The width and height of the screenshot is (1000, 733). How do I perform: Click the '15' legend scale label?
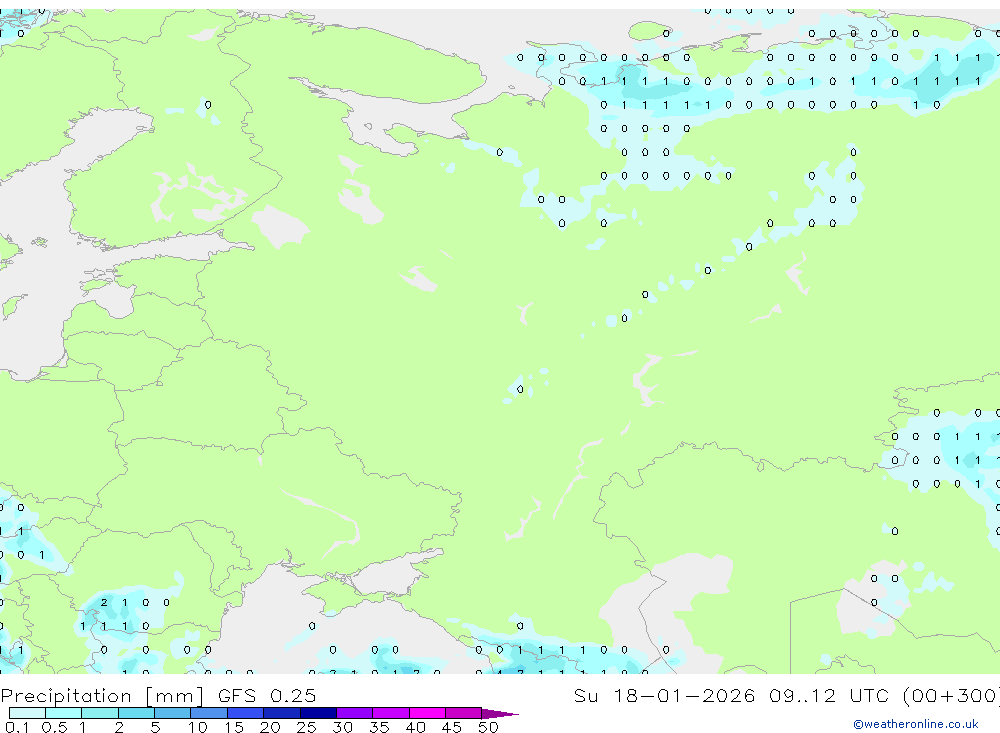[x=234, y=727]
